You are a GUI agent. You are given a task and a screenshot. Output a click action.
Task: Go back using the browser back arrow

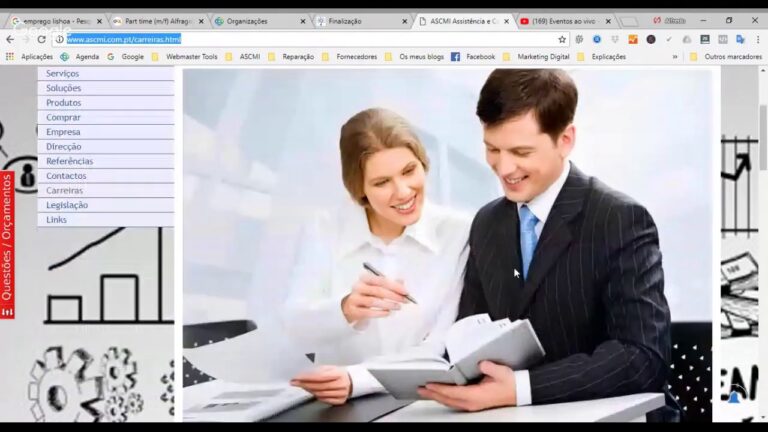(x=10, y=39)
